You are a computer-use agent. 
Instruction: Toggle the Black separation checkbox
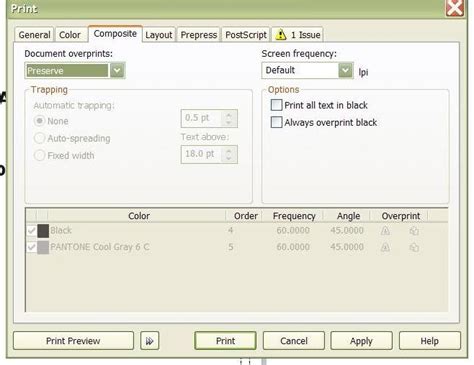tap(32, 230)
